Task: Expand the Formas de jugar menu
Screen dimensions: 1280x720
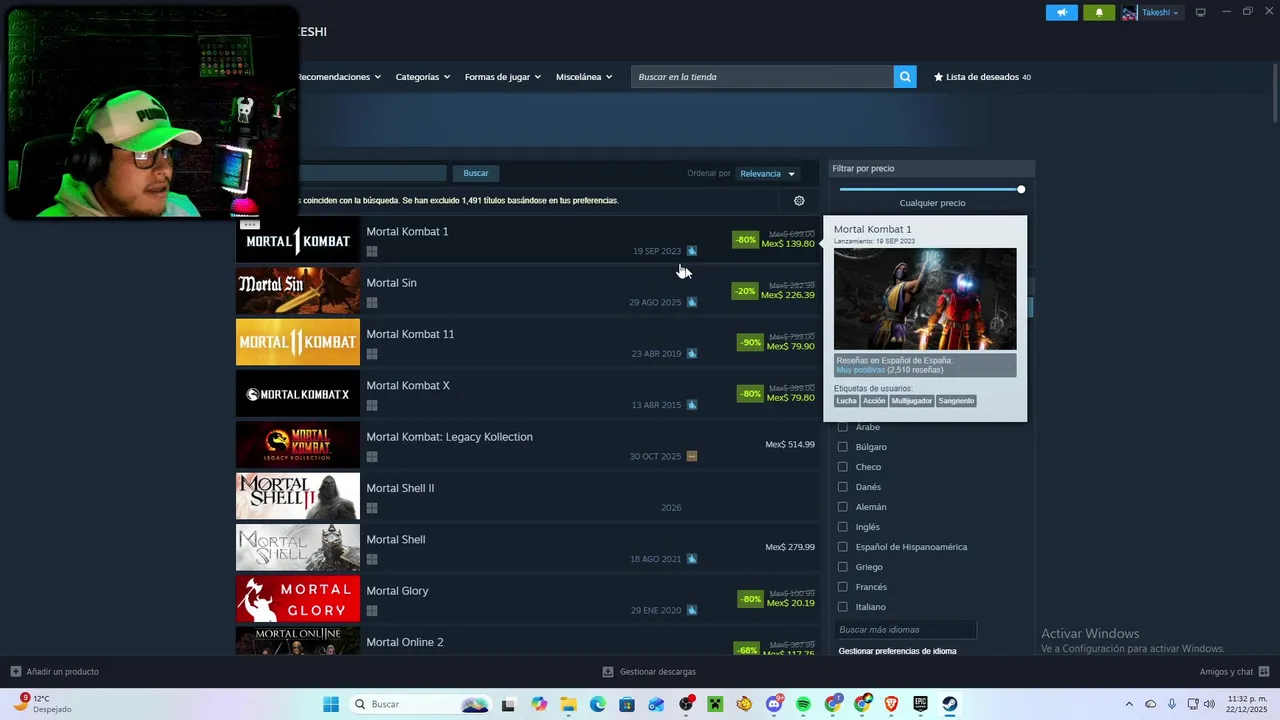Action: coord(502,77)
